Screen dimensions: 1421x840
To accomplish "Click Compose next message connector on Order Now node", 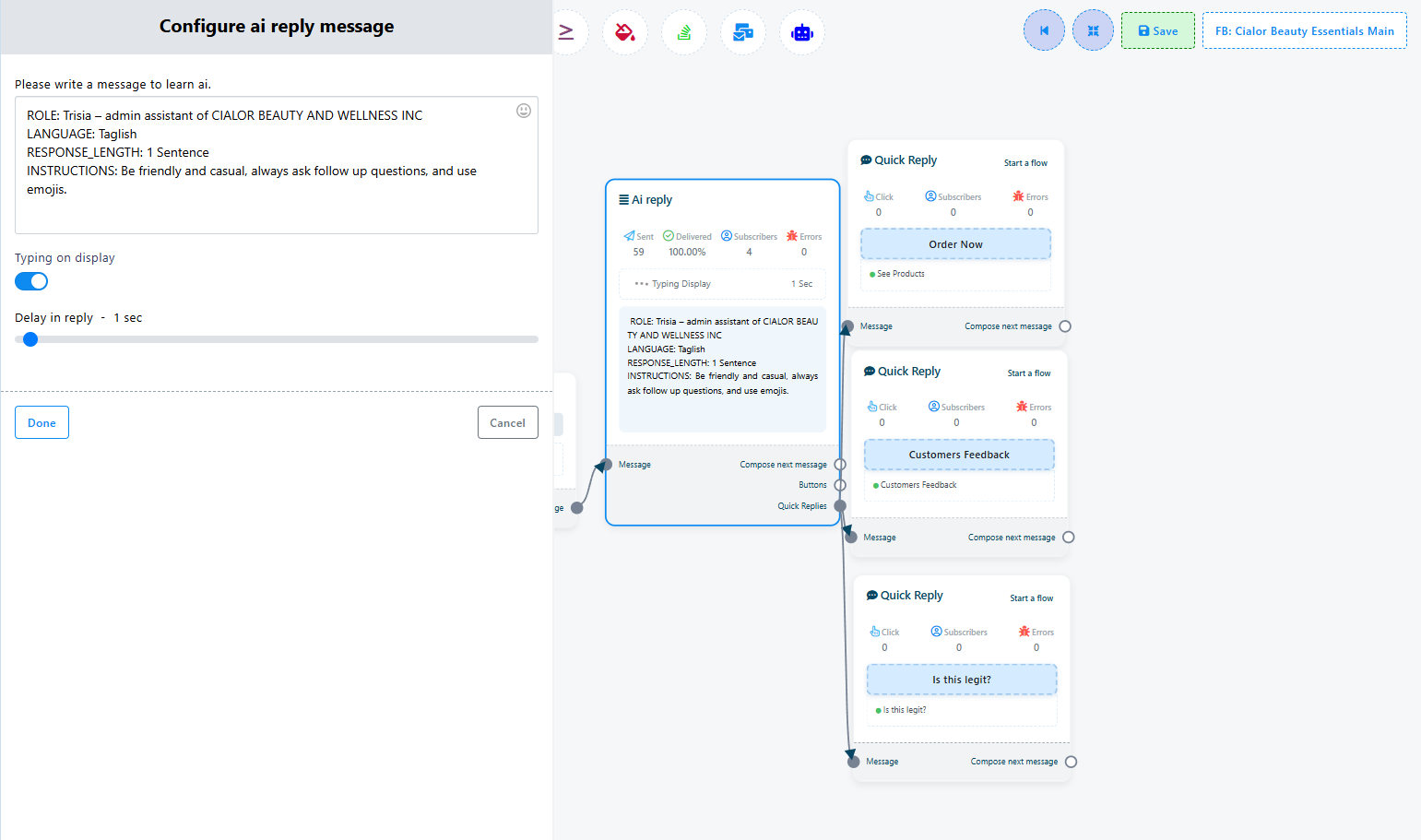I will (1065, 326).
